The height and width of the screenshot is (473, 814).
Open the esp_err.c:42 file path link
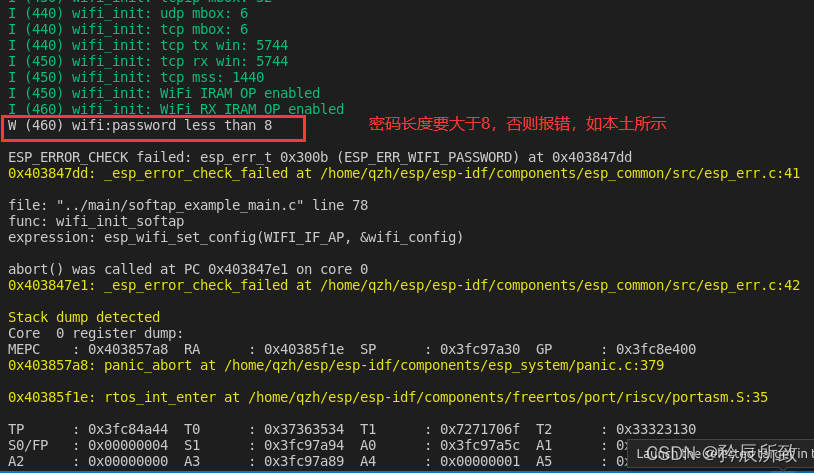560,286
